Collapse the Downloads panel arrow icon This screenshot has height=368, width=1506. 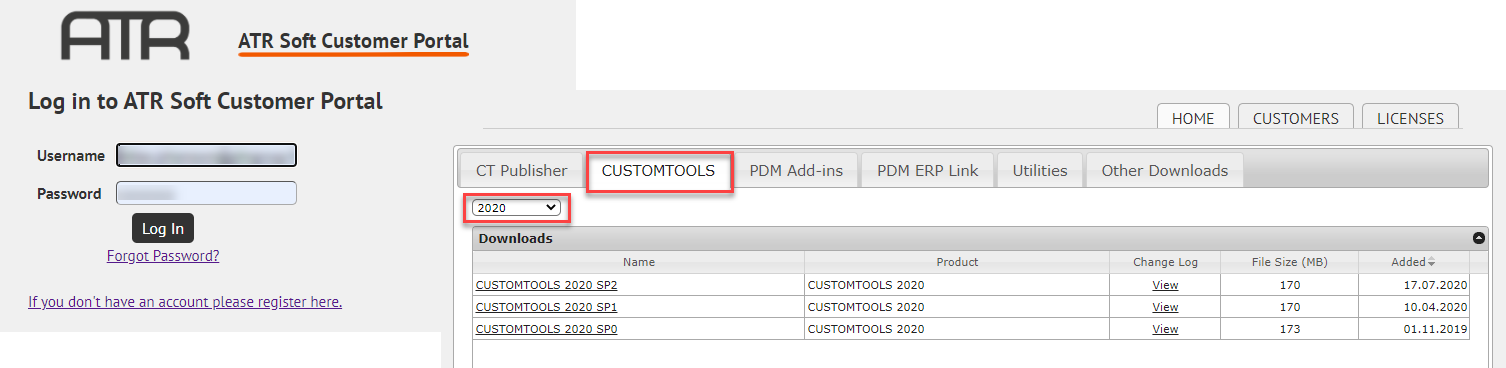tap(1479, 238)
